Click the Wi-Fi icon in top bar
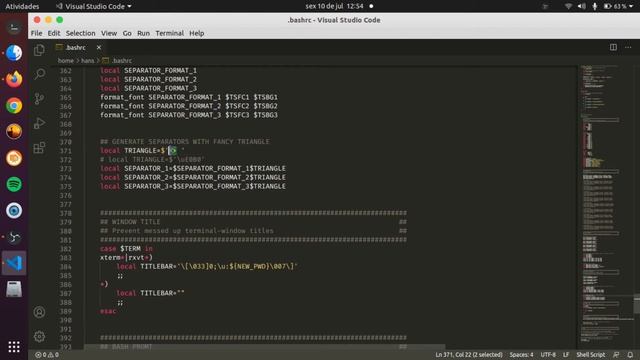The image size is (640, 360). tap(568, 6)
